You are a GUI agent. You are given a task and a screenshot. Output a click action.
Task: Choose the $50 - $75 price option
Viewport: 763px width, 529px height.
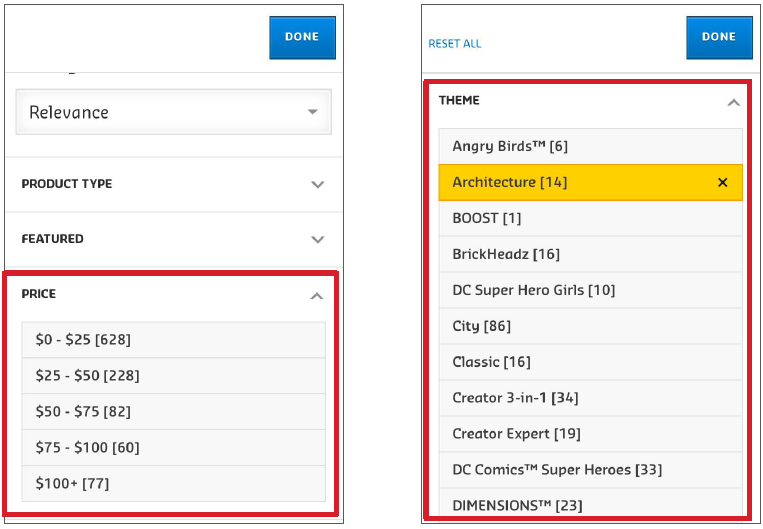click(x=173, y=412)
